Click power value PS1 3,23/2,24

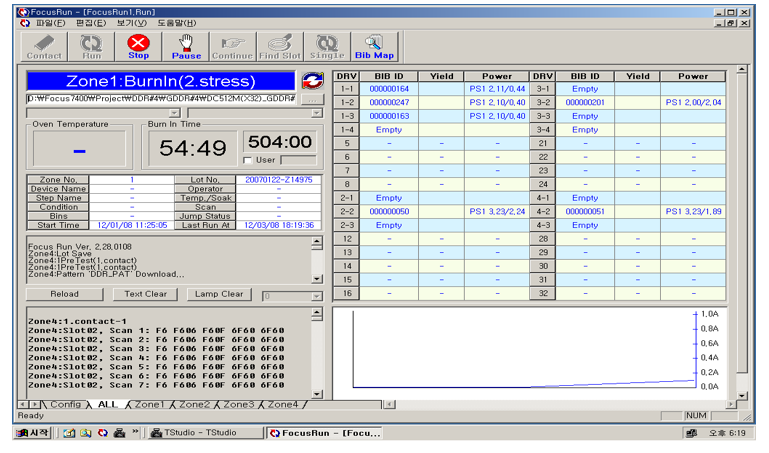pos(497,212)
